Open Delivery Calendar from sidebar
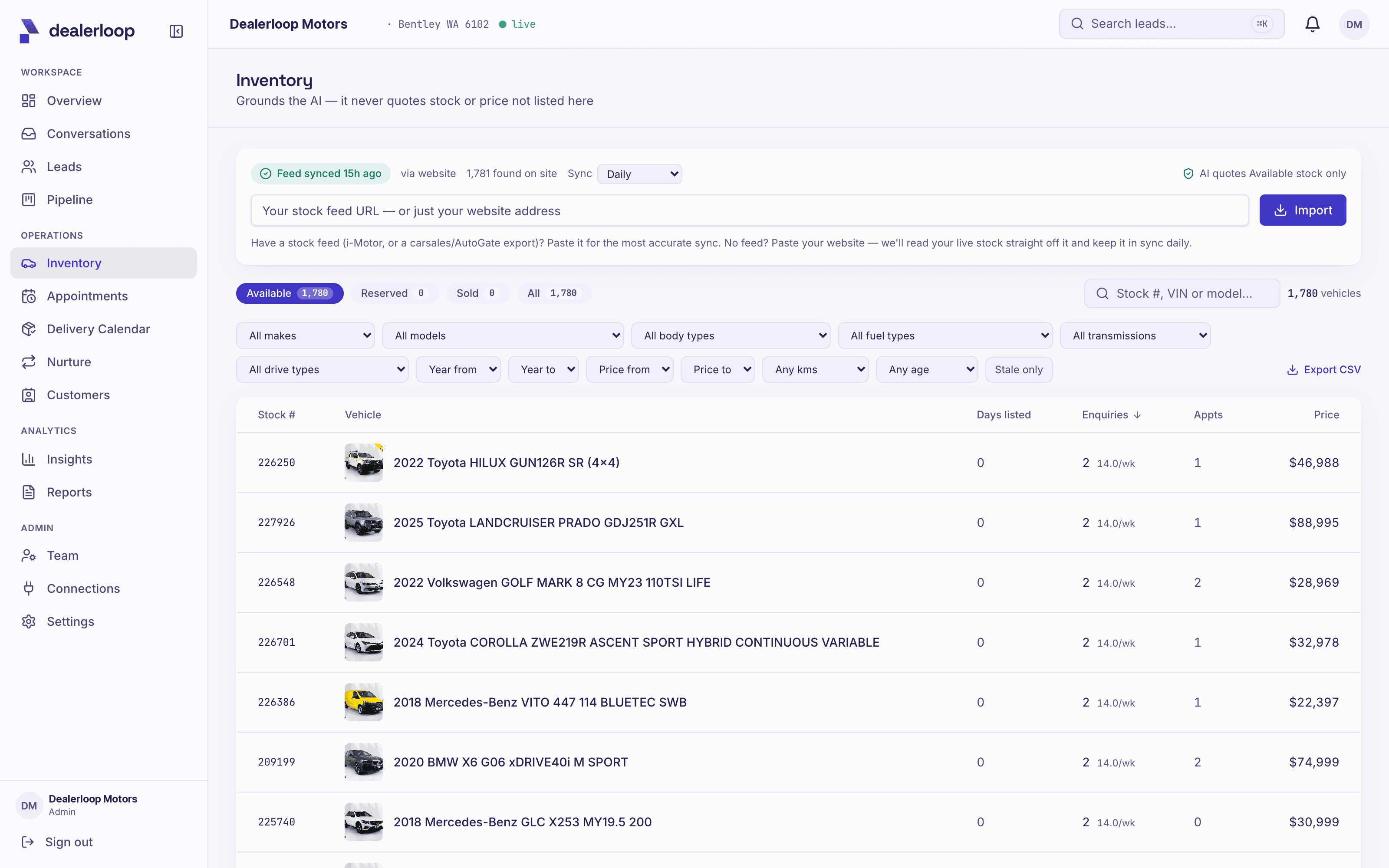Viewport: 1389px width, 868px height. pyautogui.click(x=103, y=329)
